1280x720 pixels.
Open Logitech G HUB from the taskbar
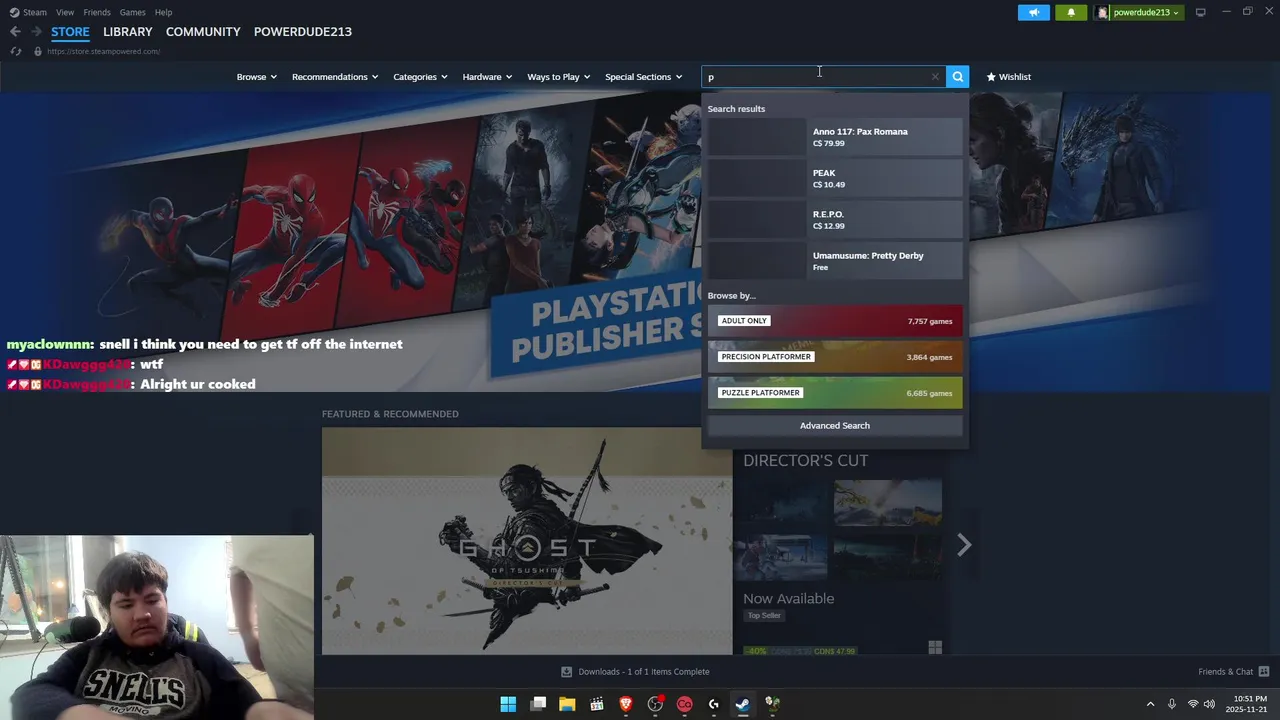point(714,704)
